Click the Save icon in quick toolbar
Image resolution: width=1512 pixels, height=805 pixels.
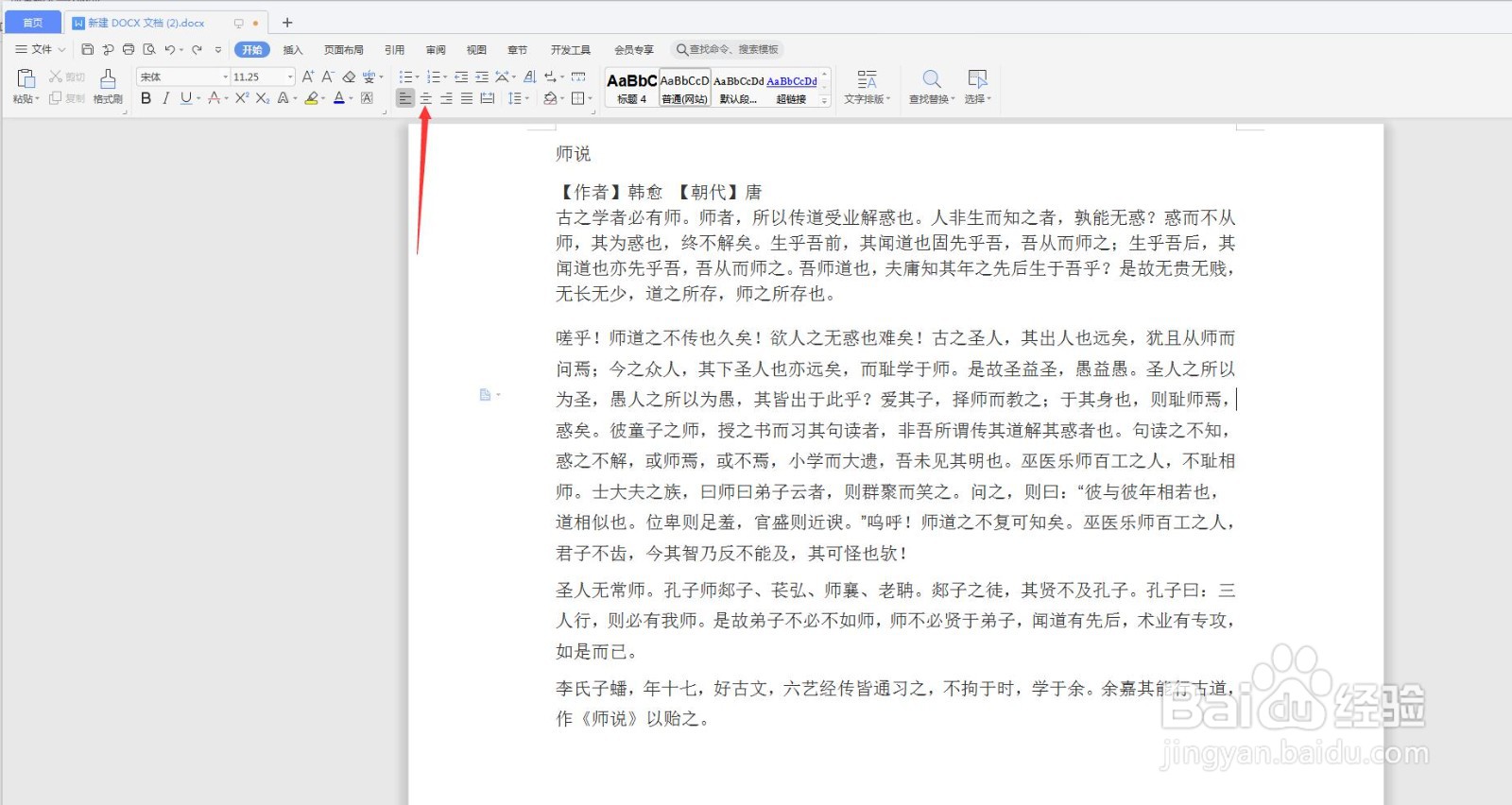pos(87,49)
